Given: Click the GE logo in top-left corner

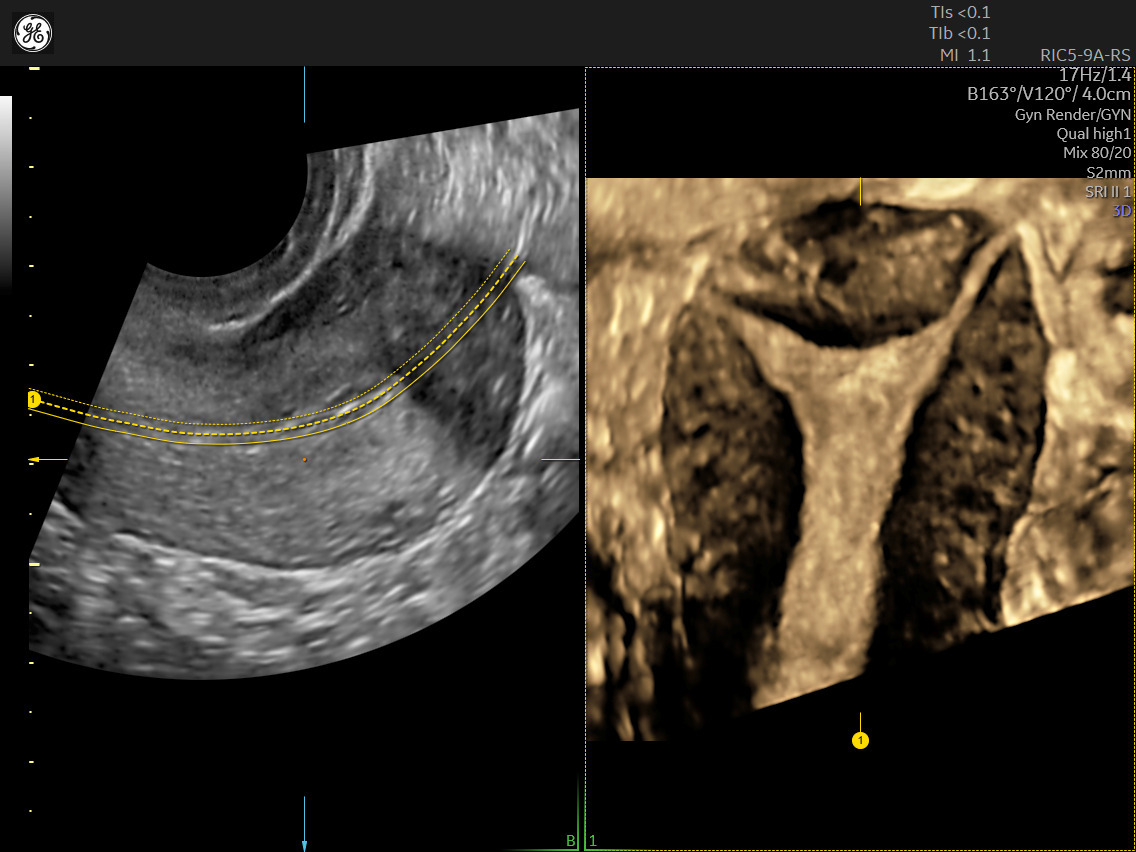Looking at the screenshot, I should pyautogui.click(x=33, y=33).
